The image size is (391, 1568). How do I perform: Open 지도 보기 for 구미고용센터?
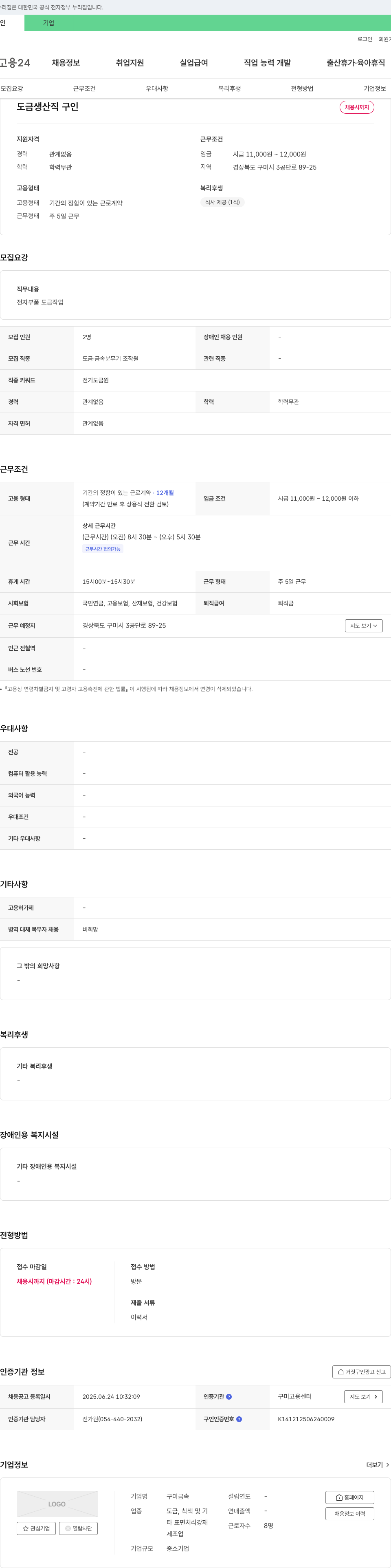click(364, 1397)
